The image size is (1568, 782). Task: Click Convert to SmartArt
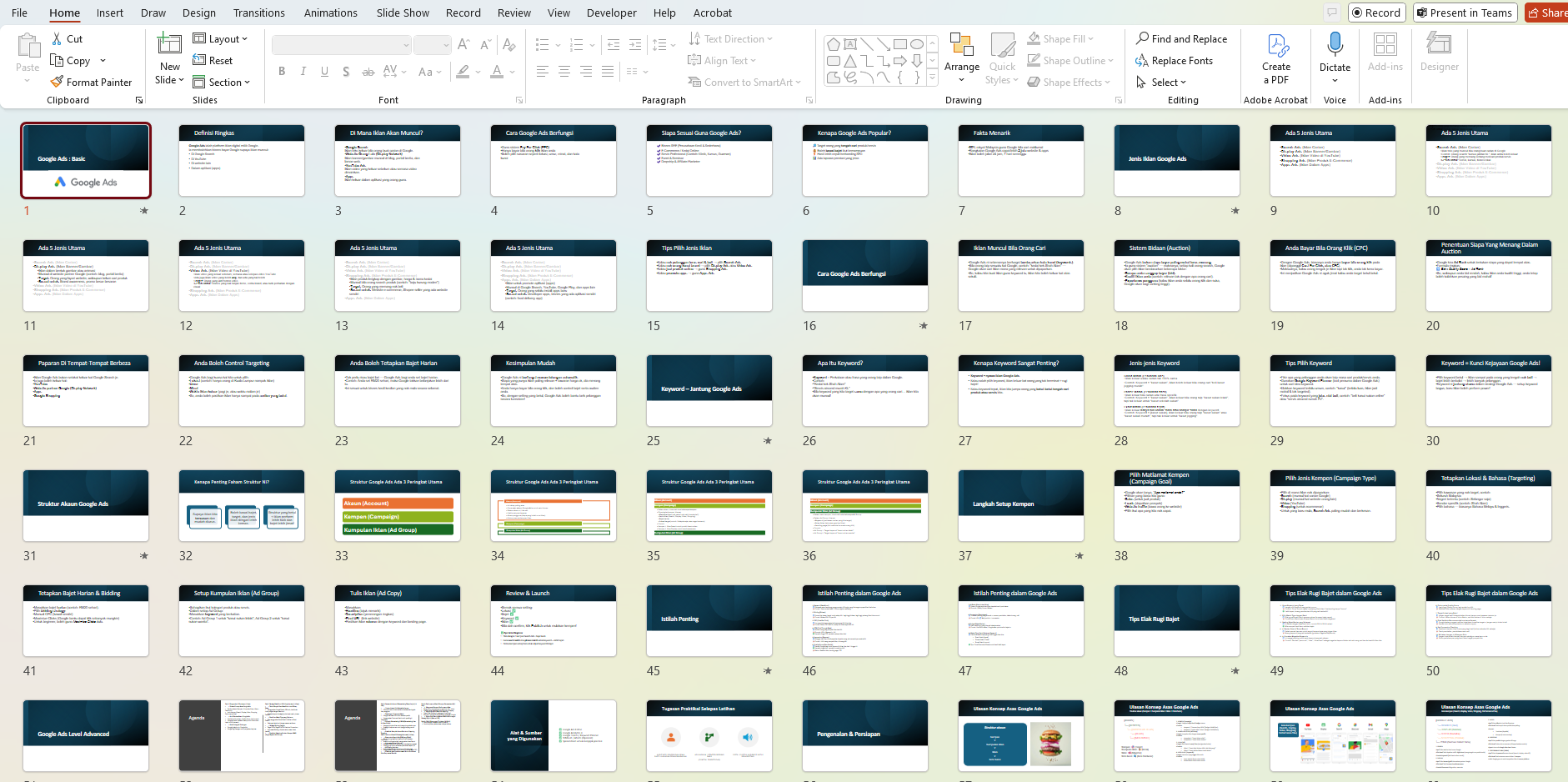[744, 83]
